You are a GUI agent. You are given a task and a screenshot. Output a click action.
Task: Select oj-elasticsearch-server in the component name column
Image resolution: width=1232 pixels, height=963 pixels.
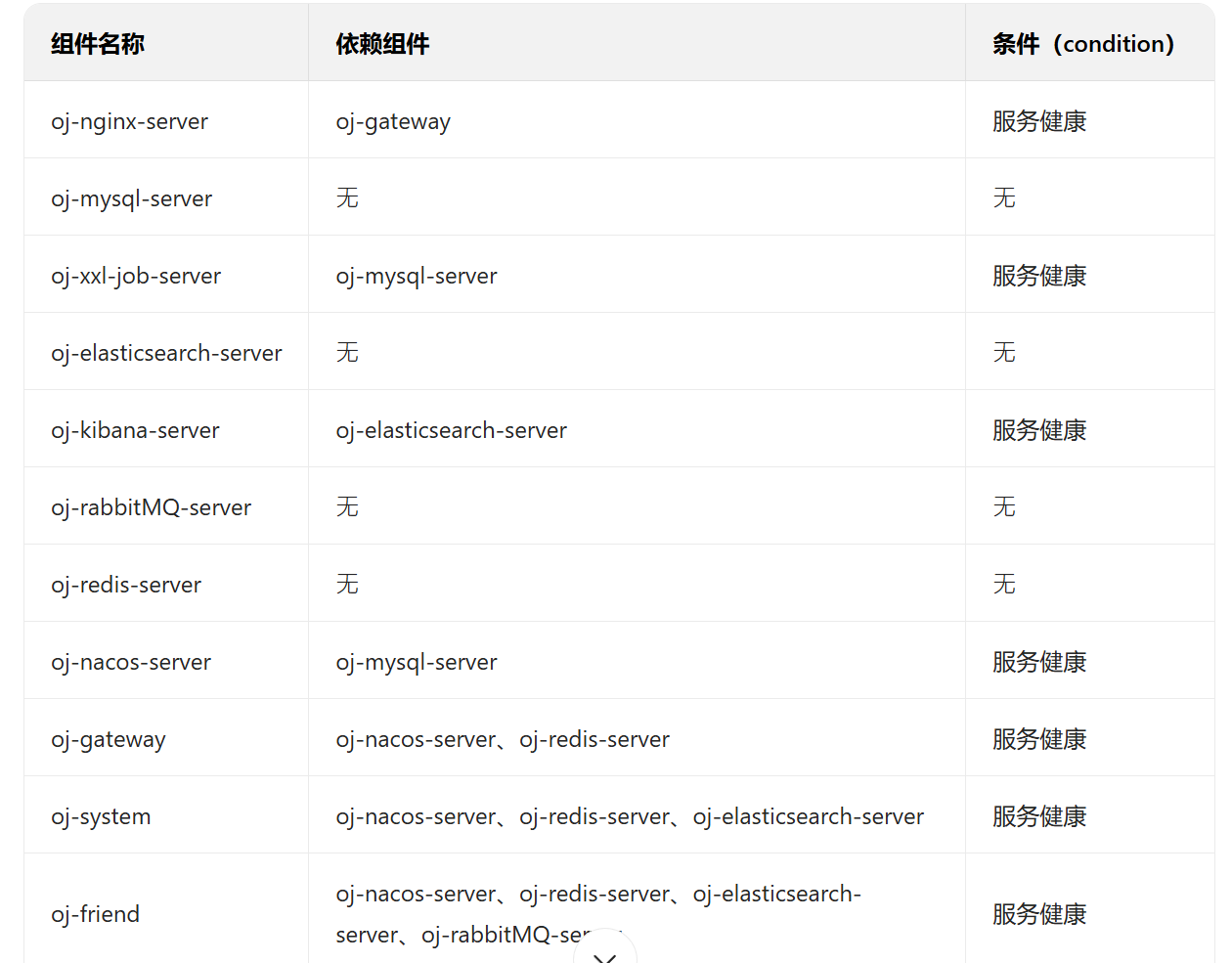coord(166,353)
